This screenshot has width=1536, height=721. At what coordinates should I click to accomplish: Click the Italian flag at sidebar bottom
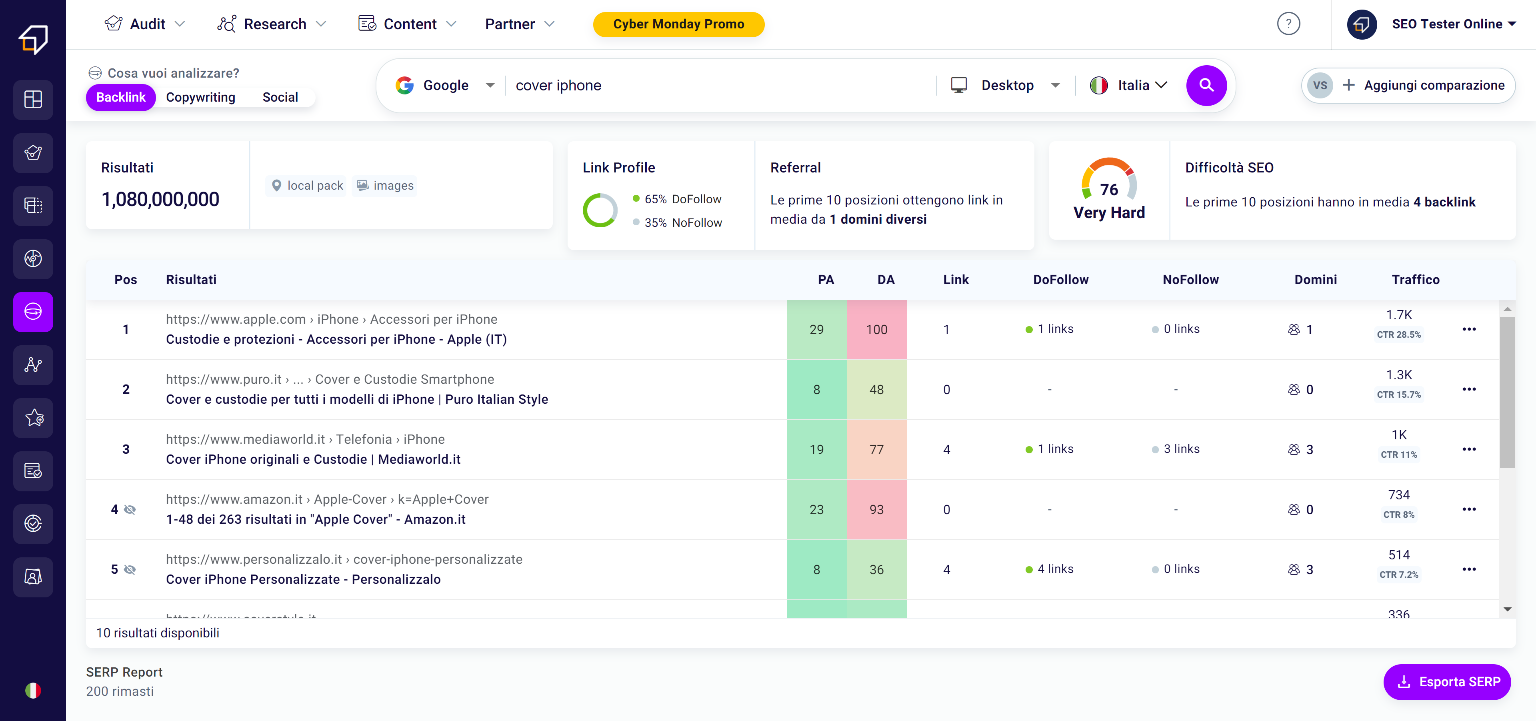pos(33,690)
